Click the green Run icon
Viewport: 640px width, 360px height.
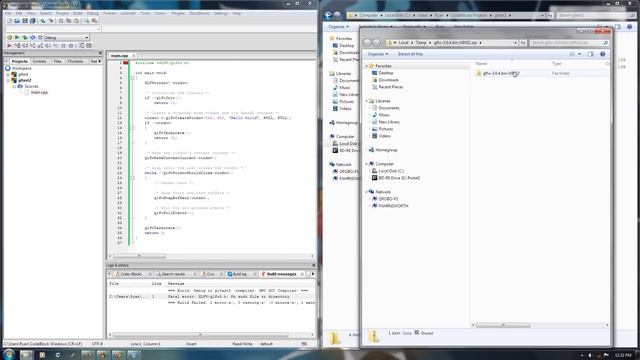click(17, 38)
